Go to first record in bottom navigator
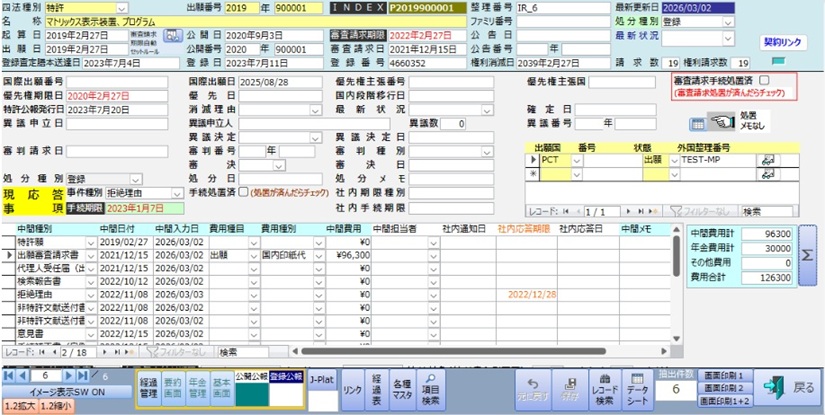The height and width of the screenshot is (415, 825). [8, 376]
